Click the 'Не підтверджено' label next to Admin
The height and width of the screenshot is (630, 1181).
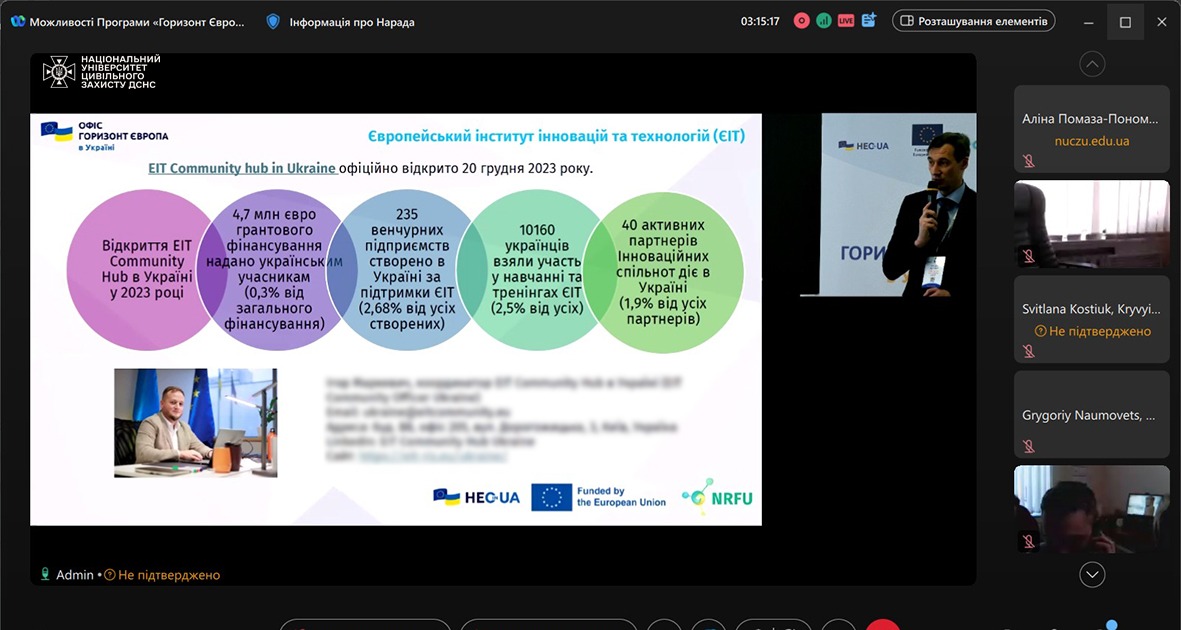point(168,575)
